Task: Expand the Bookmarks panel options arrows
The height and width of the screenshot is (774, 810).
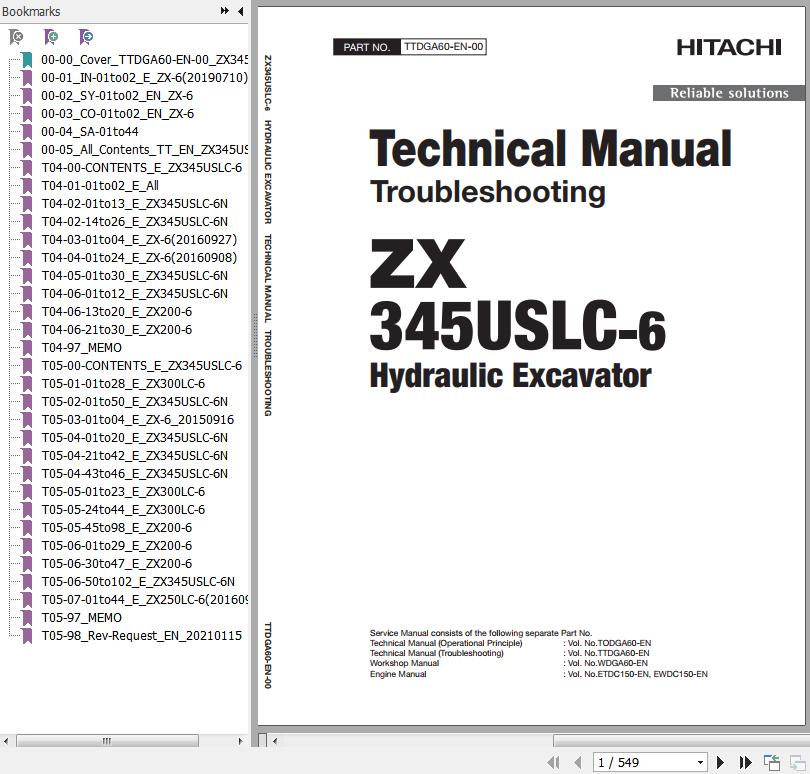Action: (x=224, y=11)
